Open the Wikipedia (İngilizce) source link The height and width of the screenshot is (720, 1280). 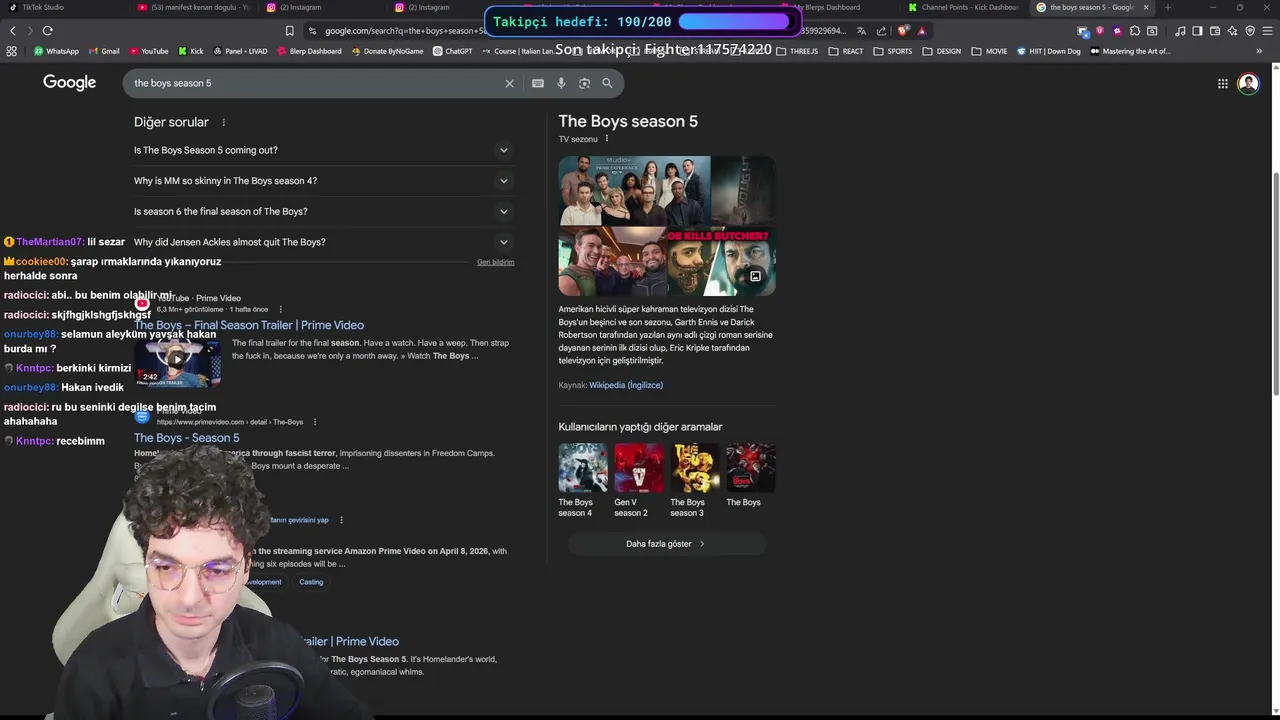point(626,385)
